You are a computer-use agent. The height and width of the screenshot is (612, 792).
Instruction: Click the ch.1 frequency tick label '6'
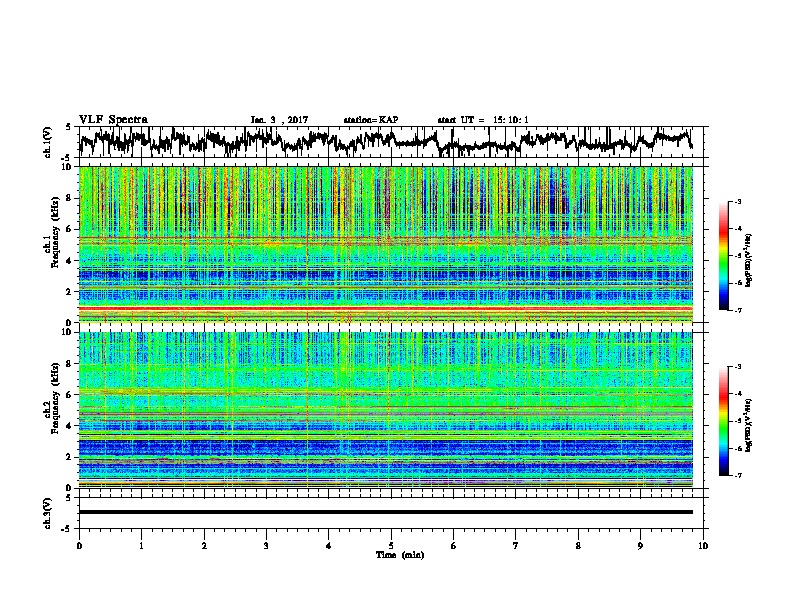[69, 230]
